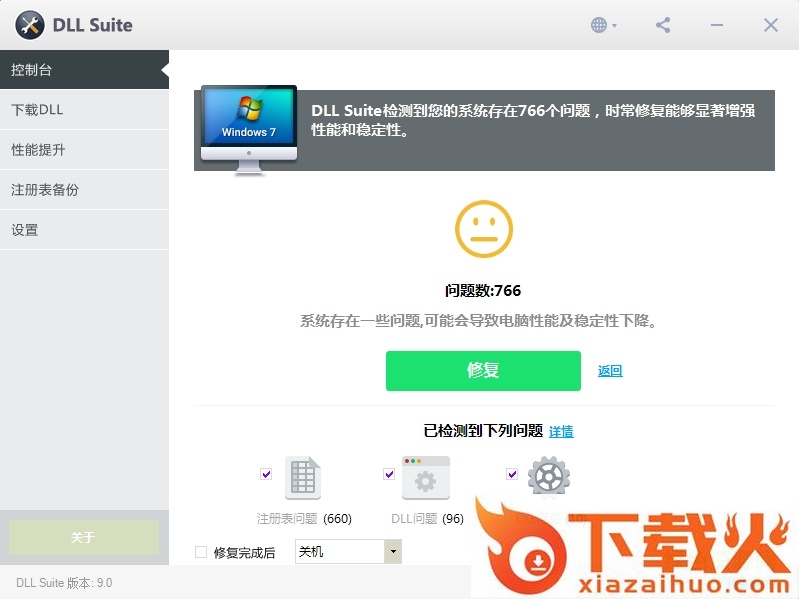Open the 详情 details link
The image size is (799, 599).
coord(561,431)
